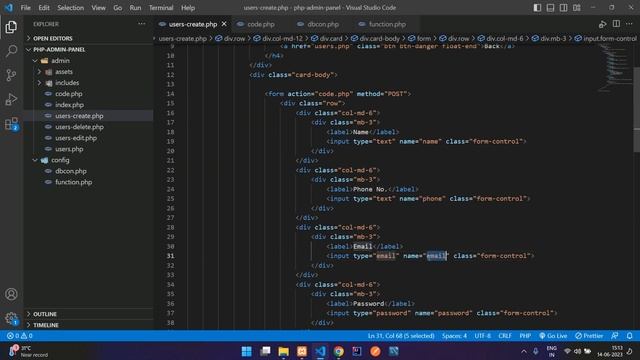
Task: Click the Run file icon in editor toolbar
Action: (602, 24)
